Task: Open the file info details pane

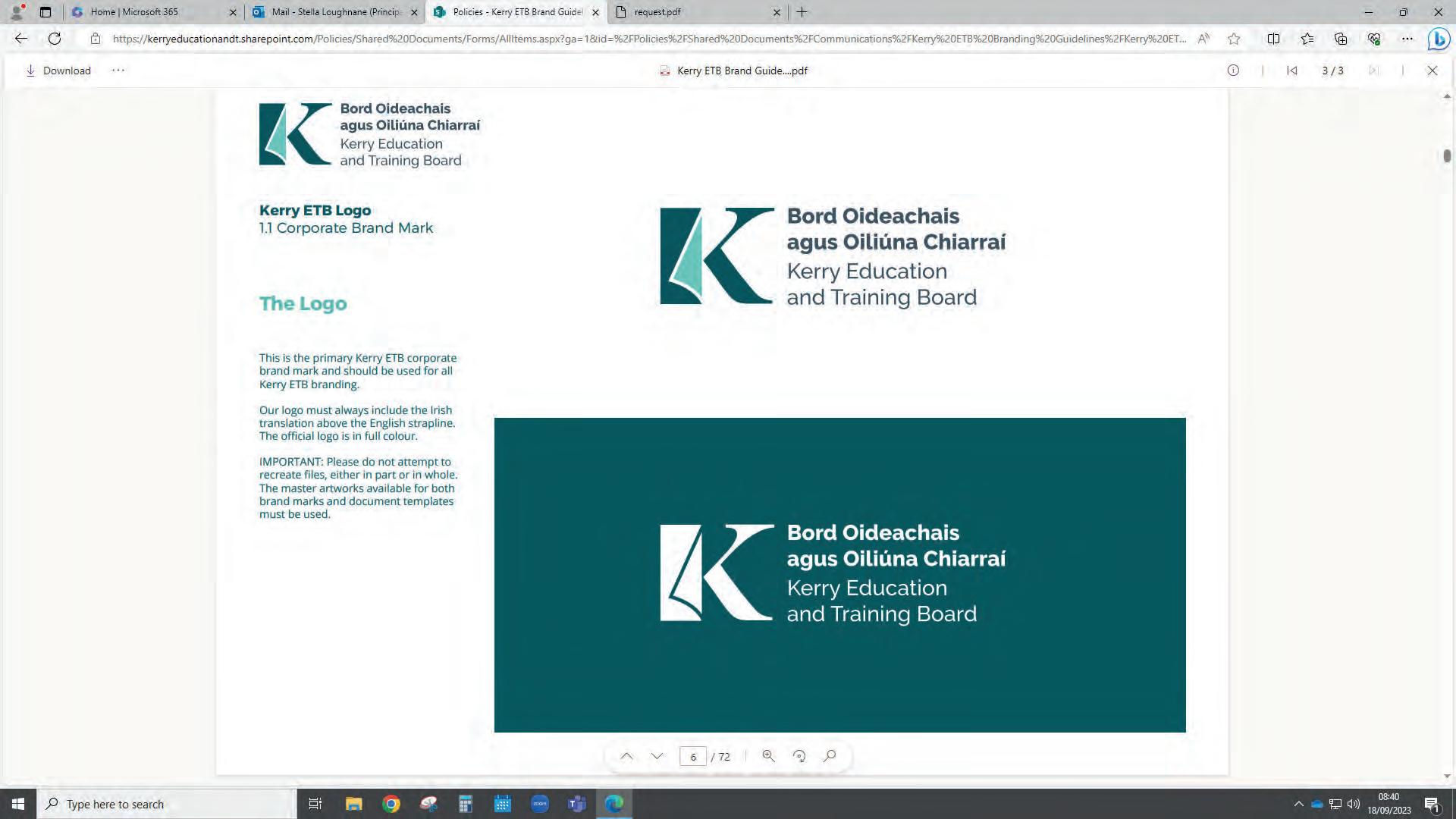Action: [x=1233, y=71]
